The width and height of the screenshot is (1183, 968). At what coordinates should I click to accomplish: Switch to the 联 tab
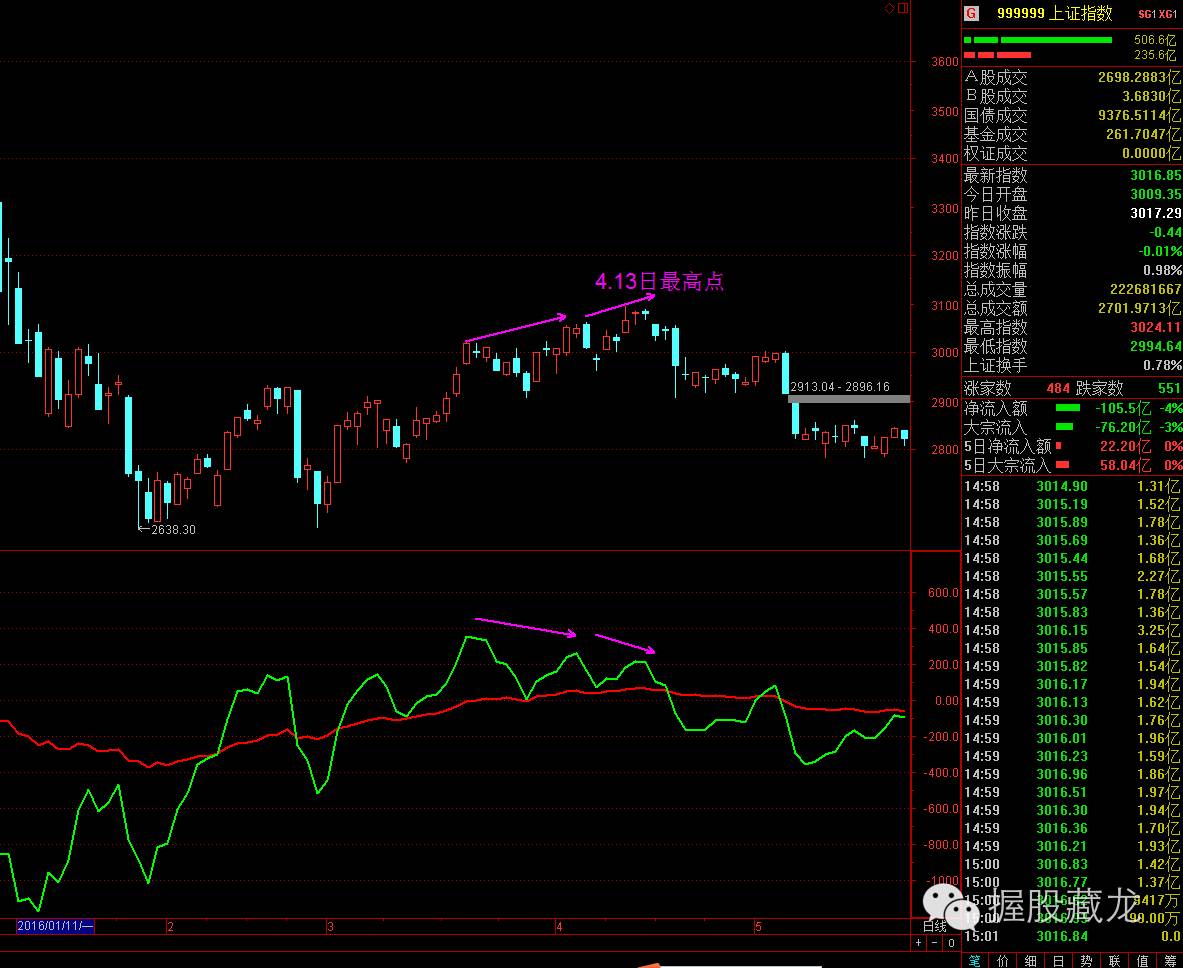coord(1114,960)
